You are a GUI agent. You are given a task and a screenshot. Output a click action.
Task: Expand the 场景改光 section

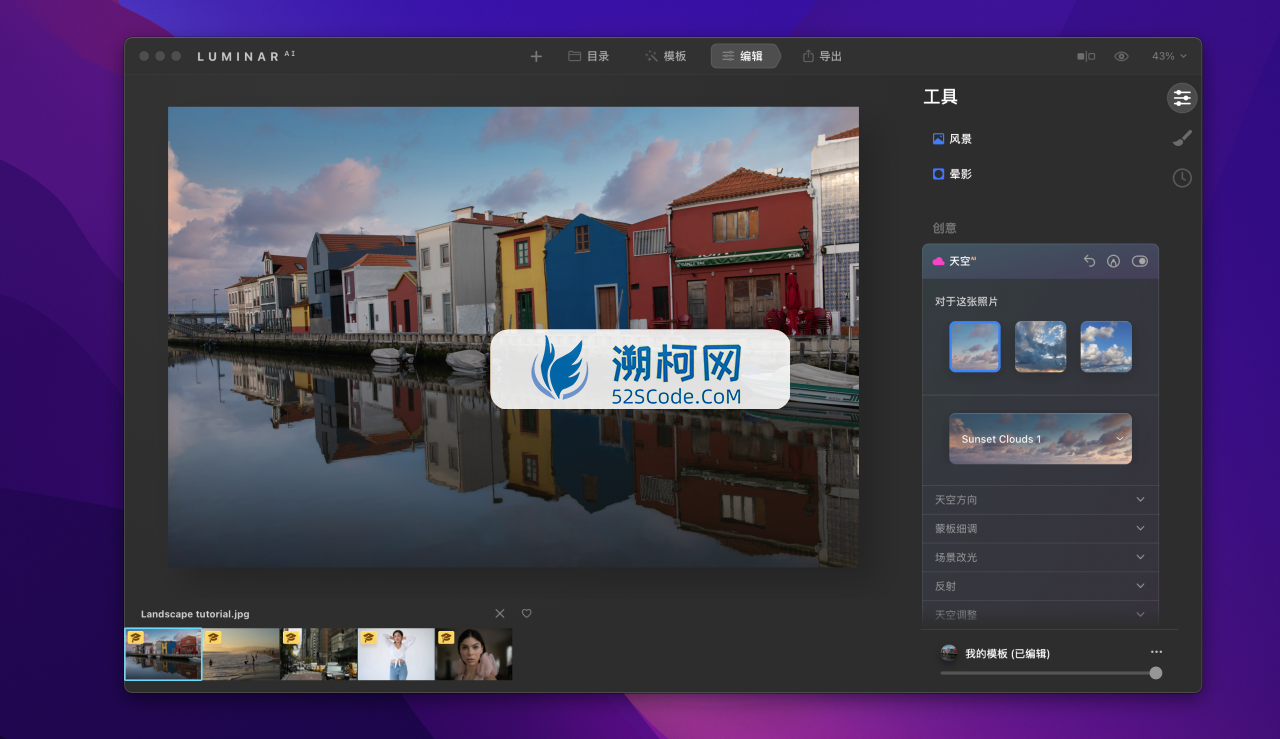(x=1040, y=557)
